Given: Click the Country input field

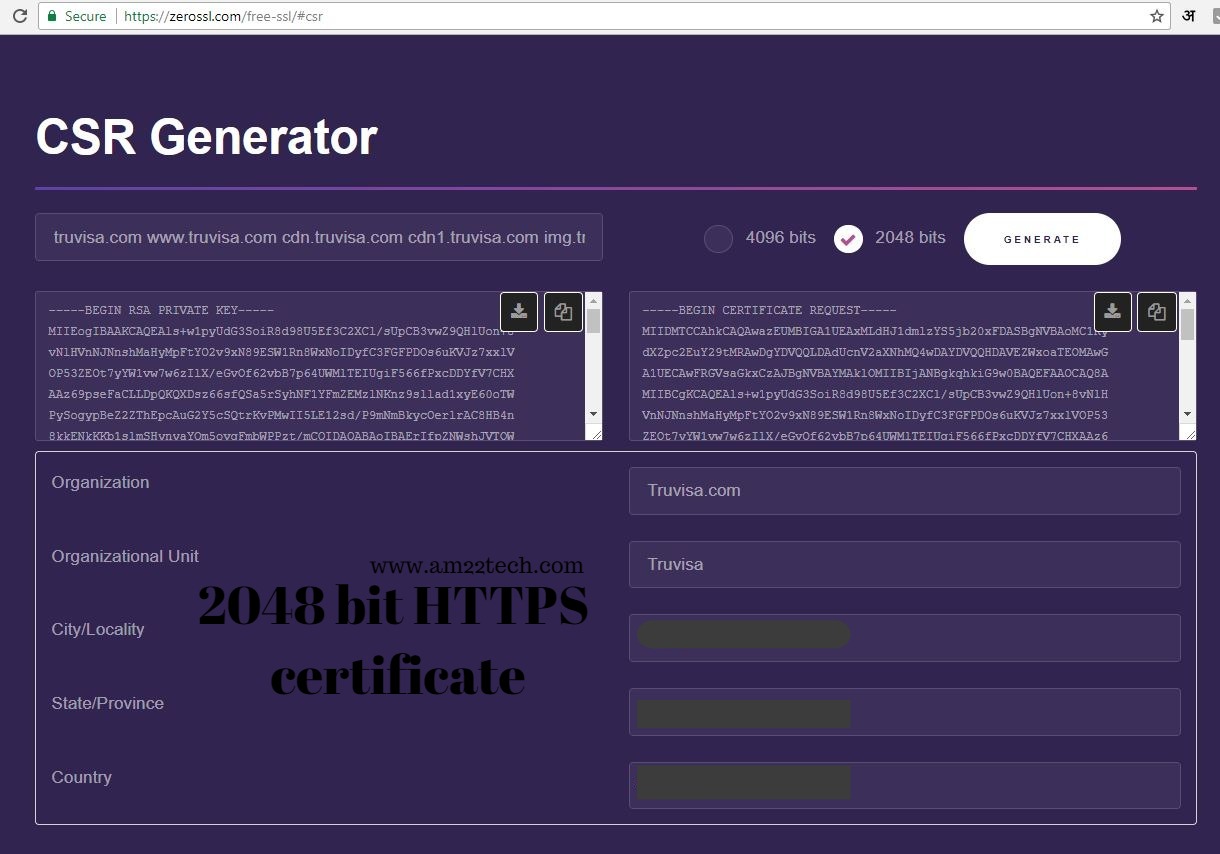Looking at the screenshot, I should (905, 786).
